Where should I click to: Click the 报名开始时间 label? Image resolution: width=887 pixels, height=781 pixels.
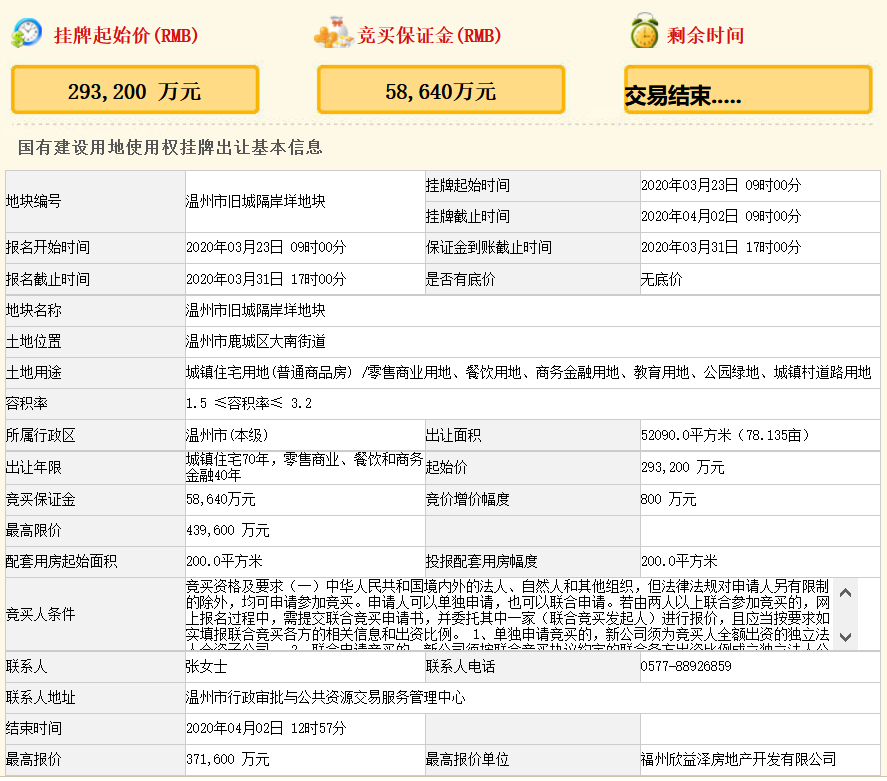[48, 248]
